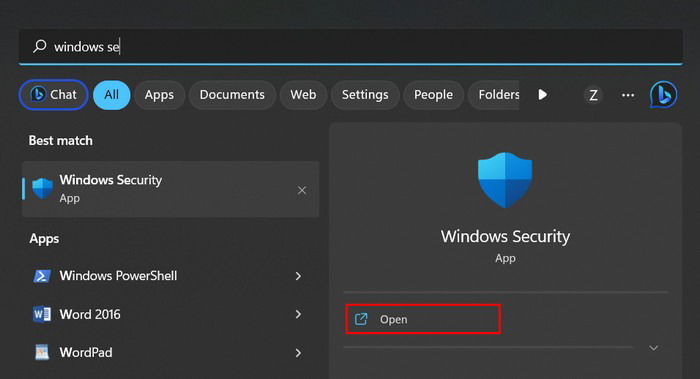The image size is (700, 379).
Task: Click the Z user account avatar
Action: 593,95
